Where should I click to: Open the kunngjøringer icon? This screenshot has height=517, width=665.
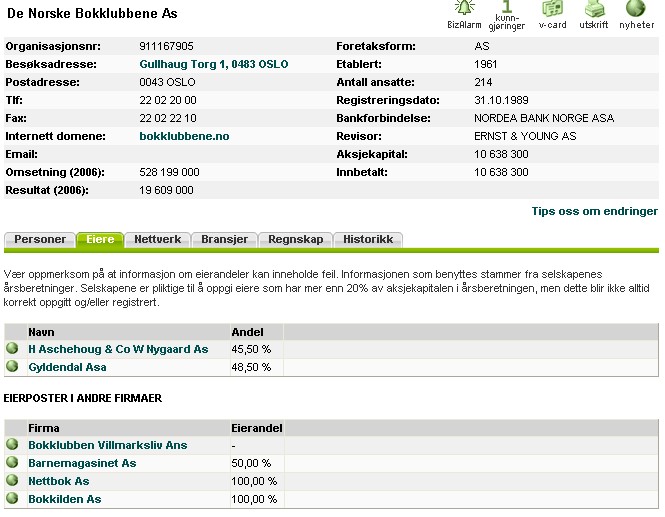click(506, 6)
